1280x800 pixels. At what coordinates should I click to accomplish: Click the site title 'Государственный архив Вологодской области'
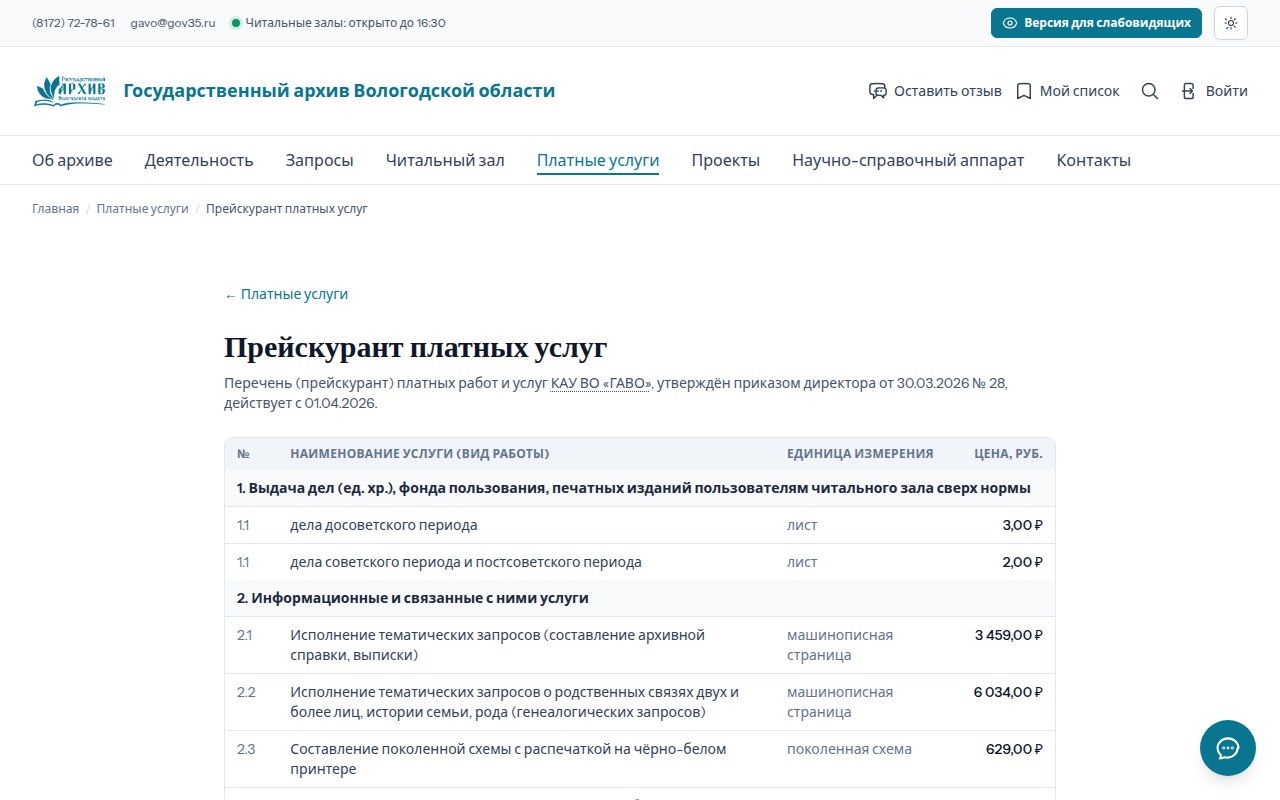click(x=339, y=91)
